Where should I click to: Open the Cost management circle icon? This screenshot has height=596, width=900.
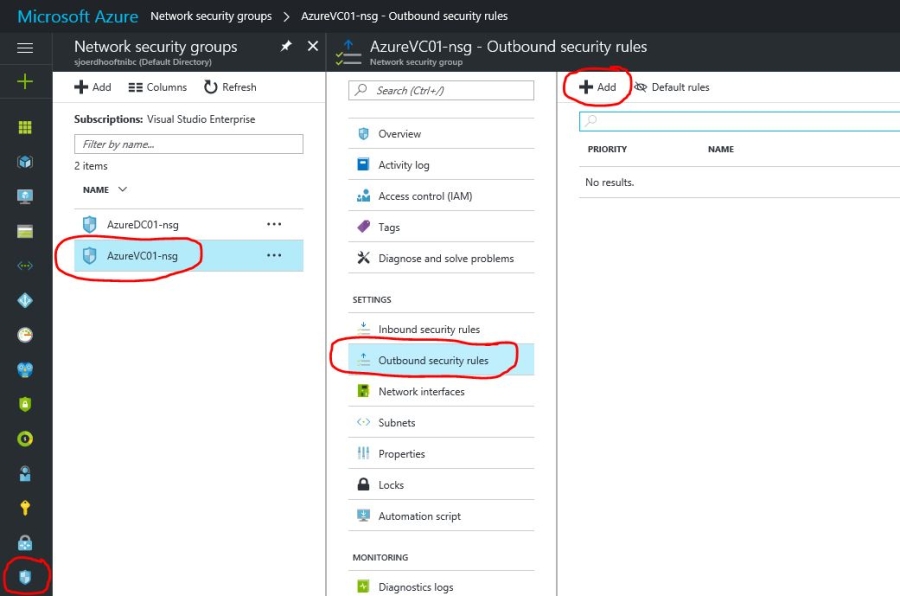click(25, 439)
